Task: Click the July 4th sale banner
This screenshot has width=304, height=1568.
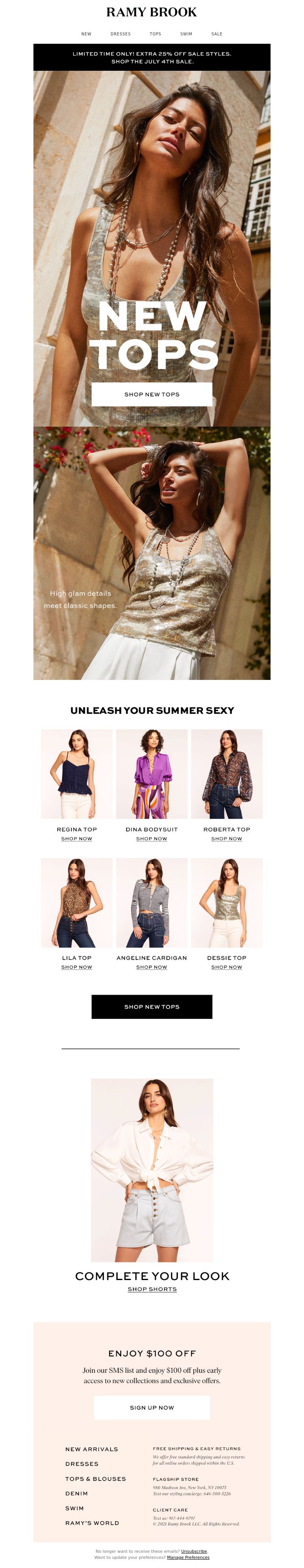Action: point(152,57)
